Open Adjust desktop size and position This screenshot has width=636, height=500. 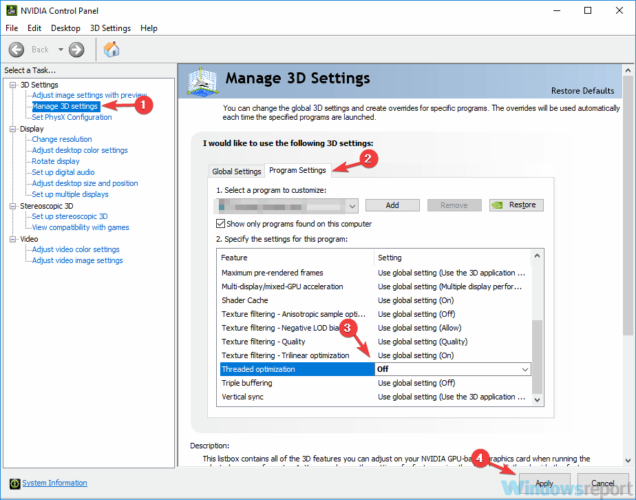[85, 183]
